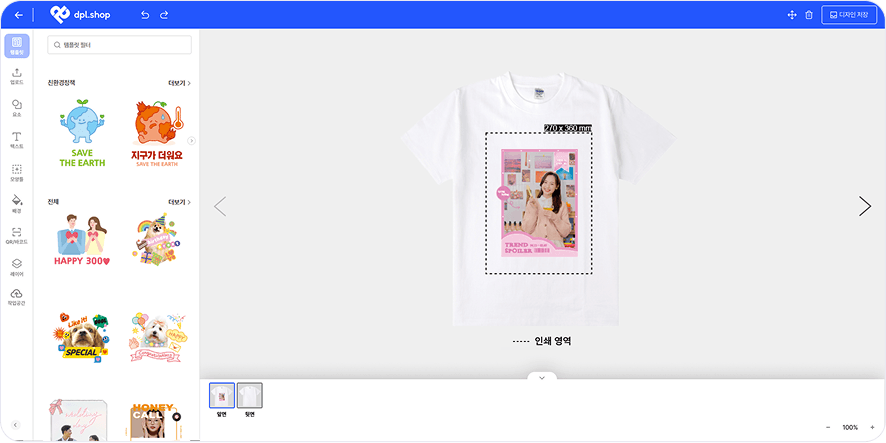Image resolution: width=886 pixels, height=443 pixels.
Task: Go to previous shirt view arrow
Action: click(x=220, y=206)
